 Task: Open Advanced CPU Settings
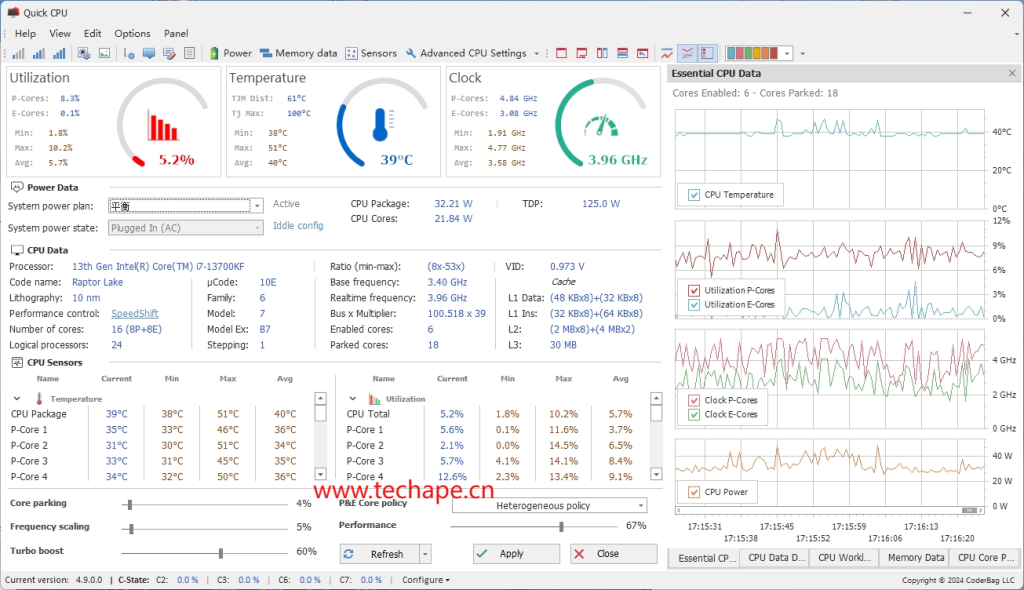(466, 54)
